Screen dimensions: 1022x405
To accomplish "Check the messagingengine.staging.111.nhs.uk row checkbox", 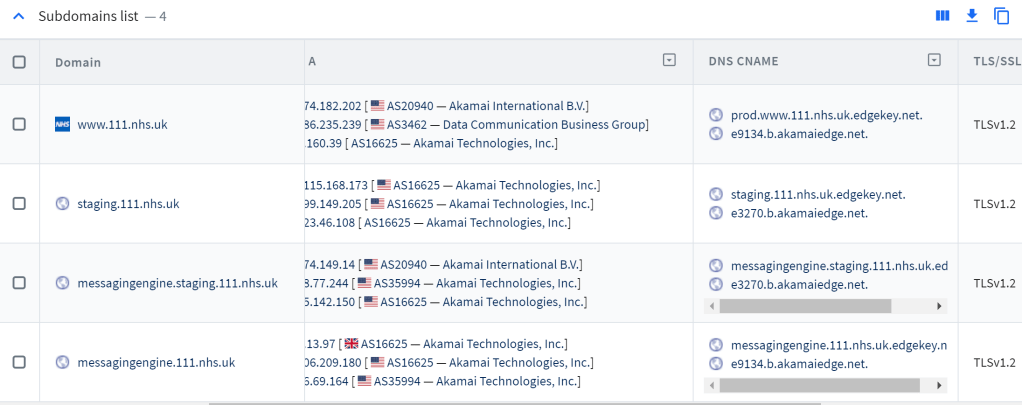I will pos(19,283).
